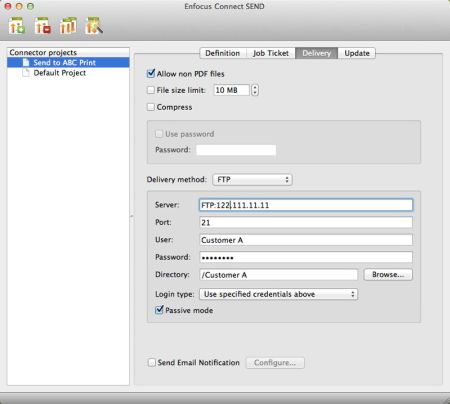Click the remove connector project icon

point(42,26)
